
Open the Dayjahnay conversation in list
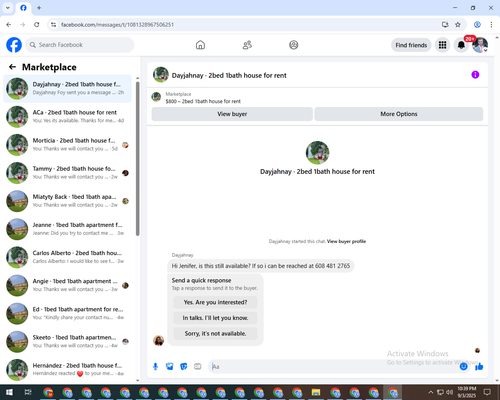(x=67, y=89)
